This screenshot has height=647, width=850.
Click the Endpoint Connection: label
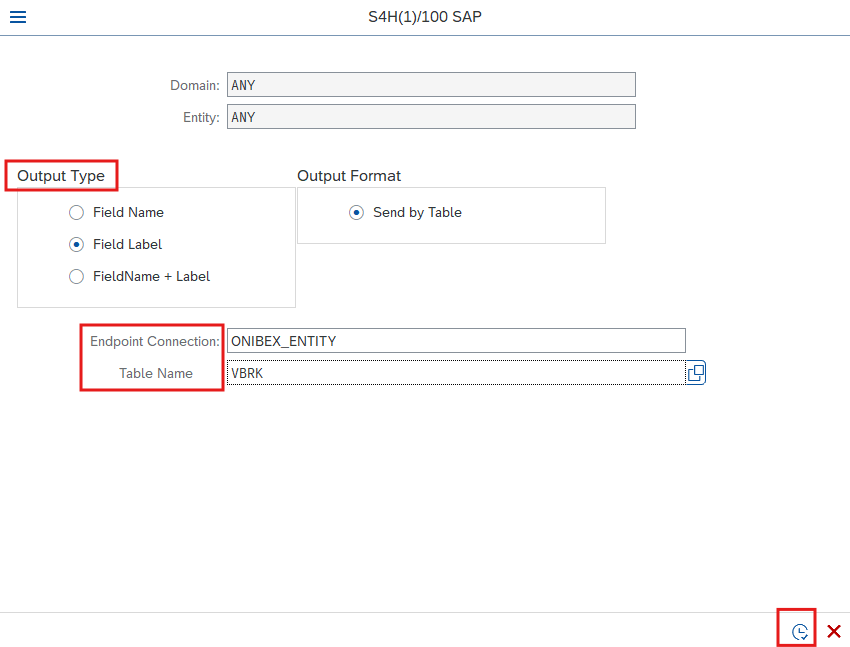(155, 341)
